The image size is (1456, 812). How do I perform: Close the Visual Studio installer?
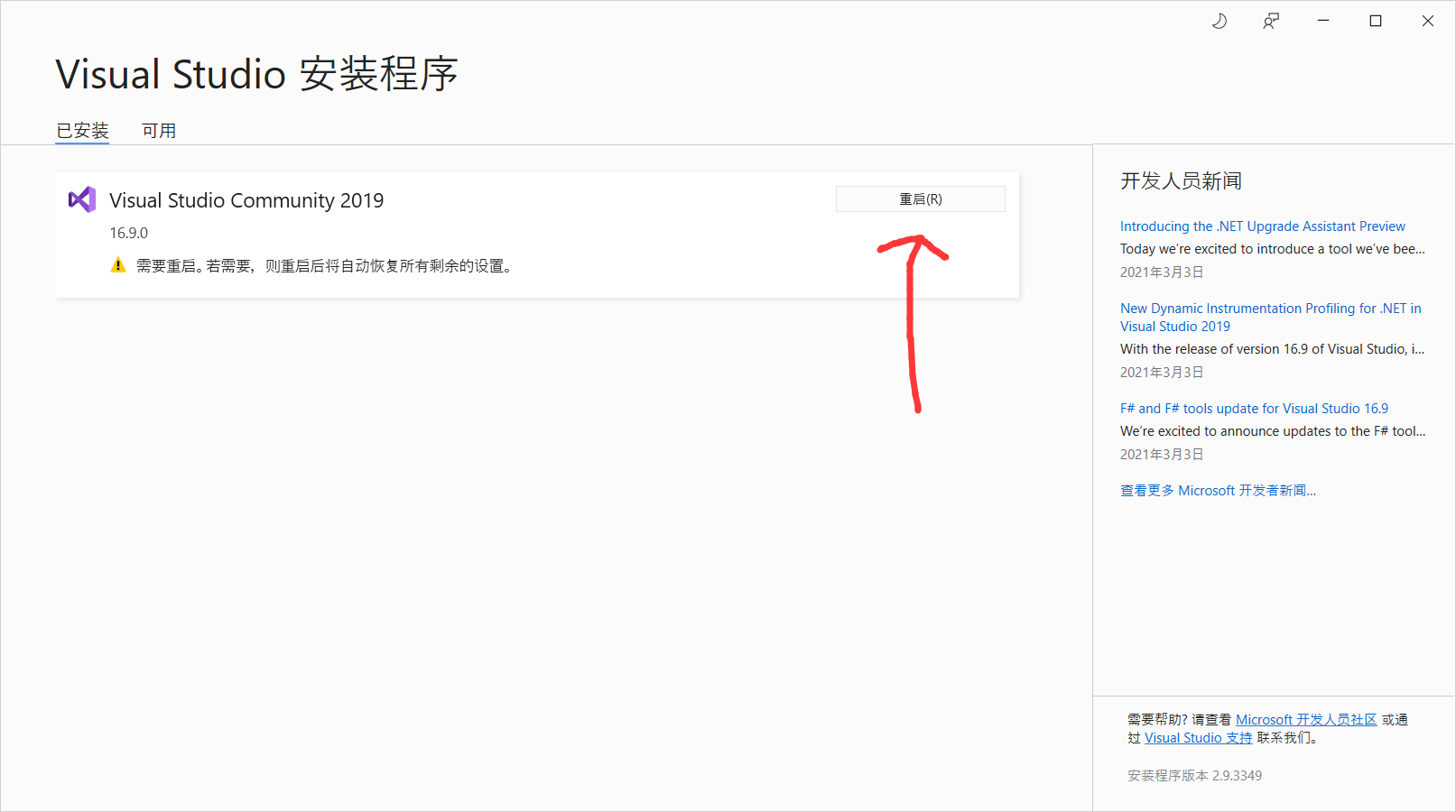tap(1428, 21)
